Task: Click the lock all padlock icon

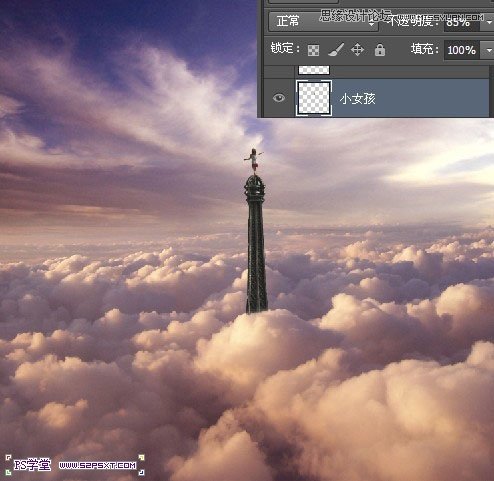Action: pyautogui.click(x=380, y=50)
